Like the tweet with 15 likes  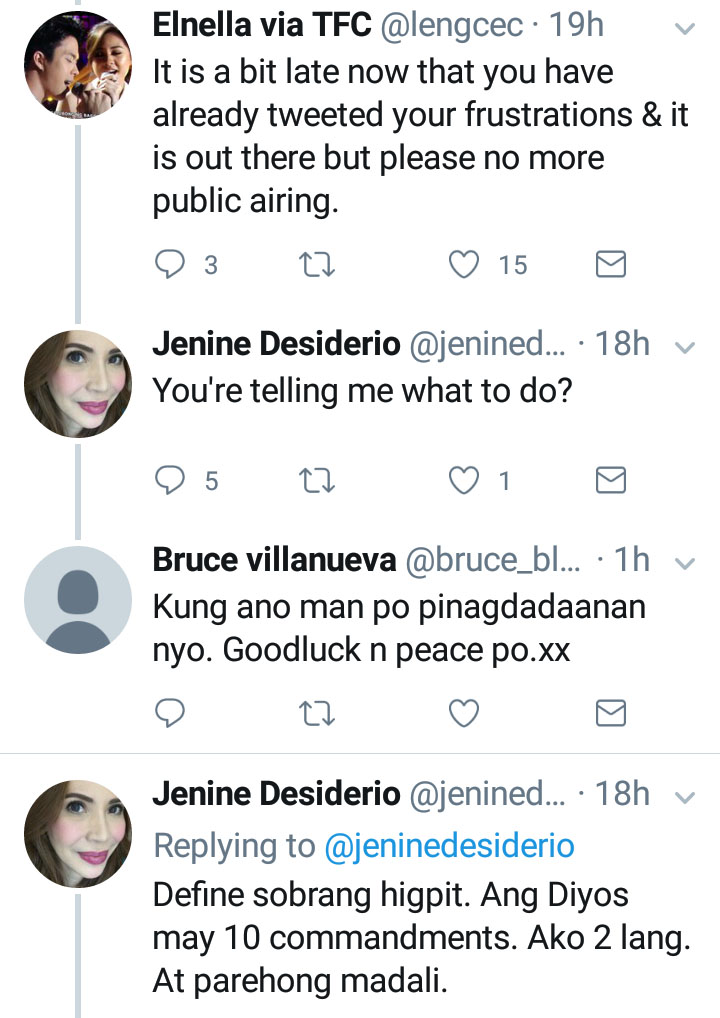click(463, 264)
